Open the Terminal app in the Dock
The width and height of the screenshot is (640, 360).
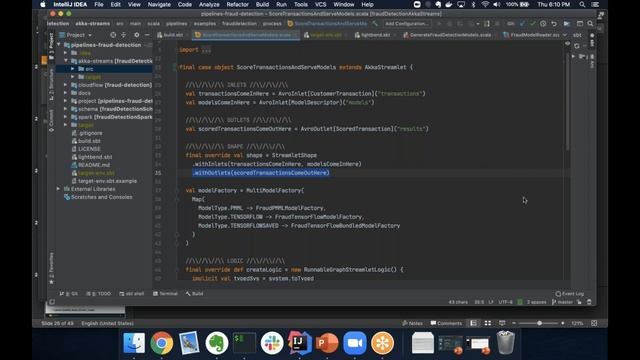click(x=244, y=343)
